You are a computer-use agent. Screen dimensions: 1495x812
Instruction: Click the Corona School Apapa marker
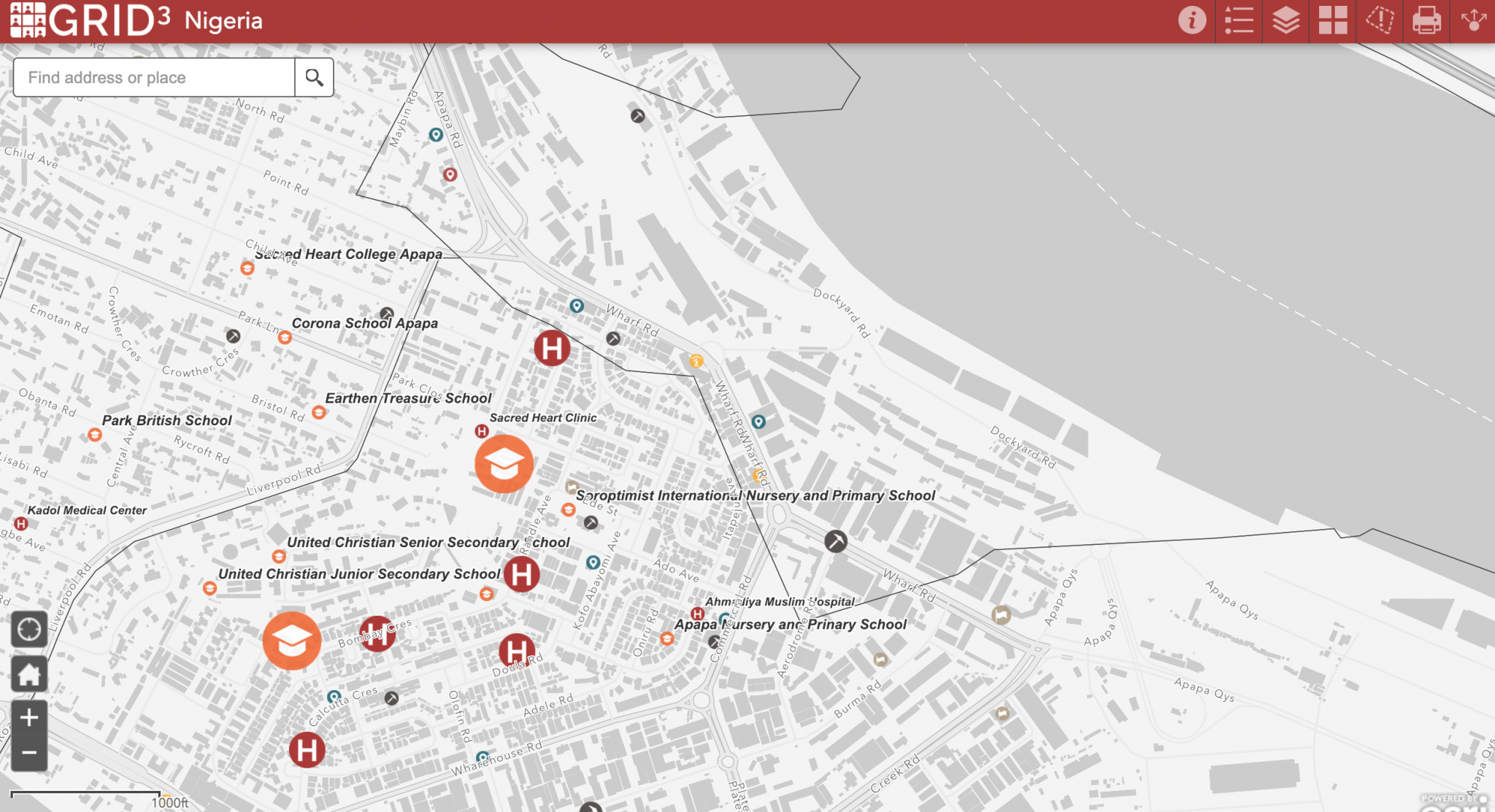point(285,338)
